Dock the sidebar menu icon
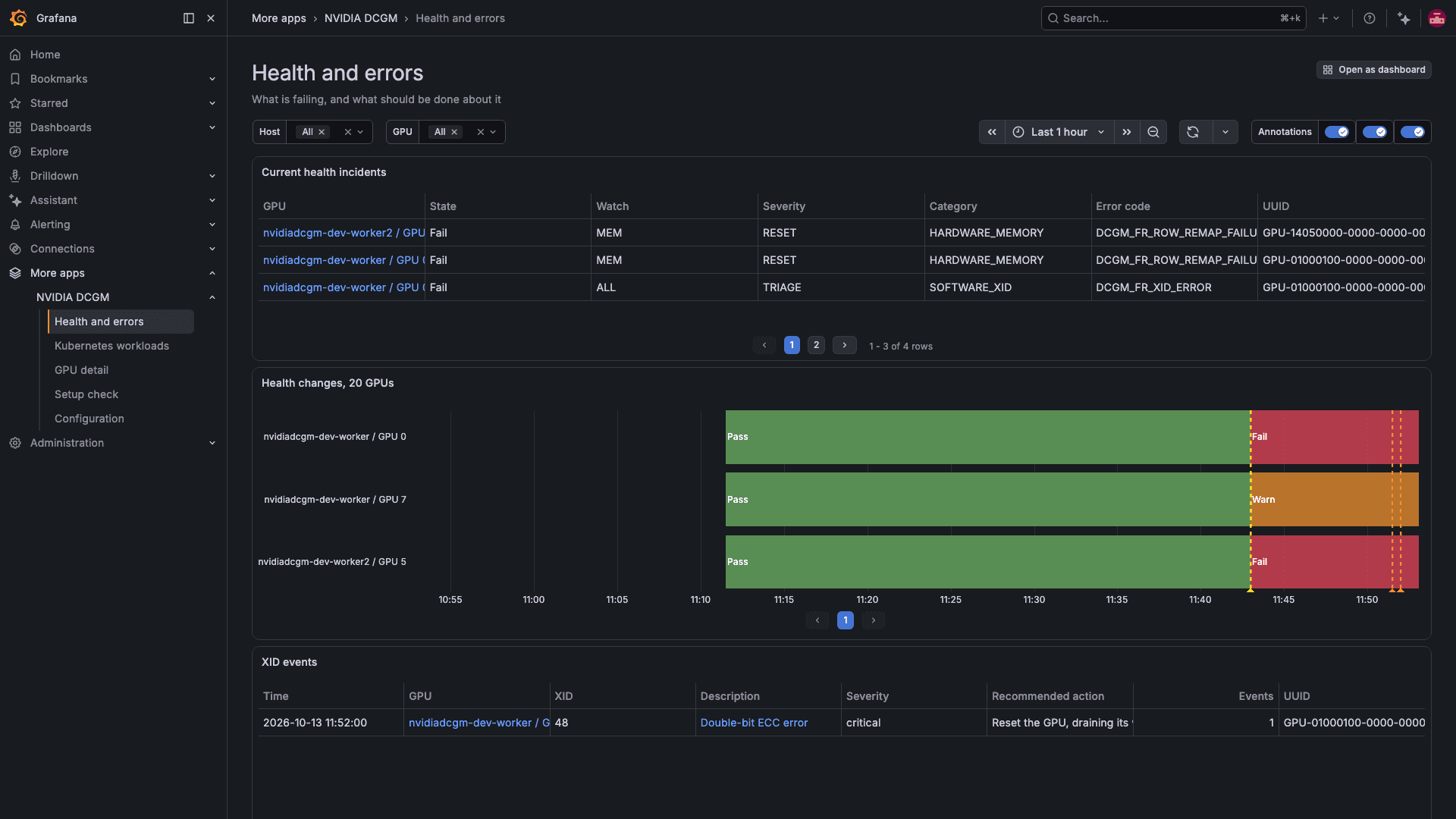1456x819 pixels. [x=189, y=18]
